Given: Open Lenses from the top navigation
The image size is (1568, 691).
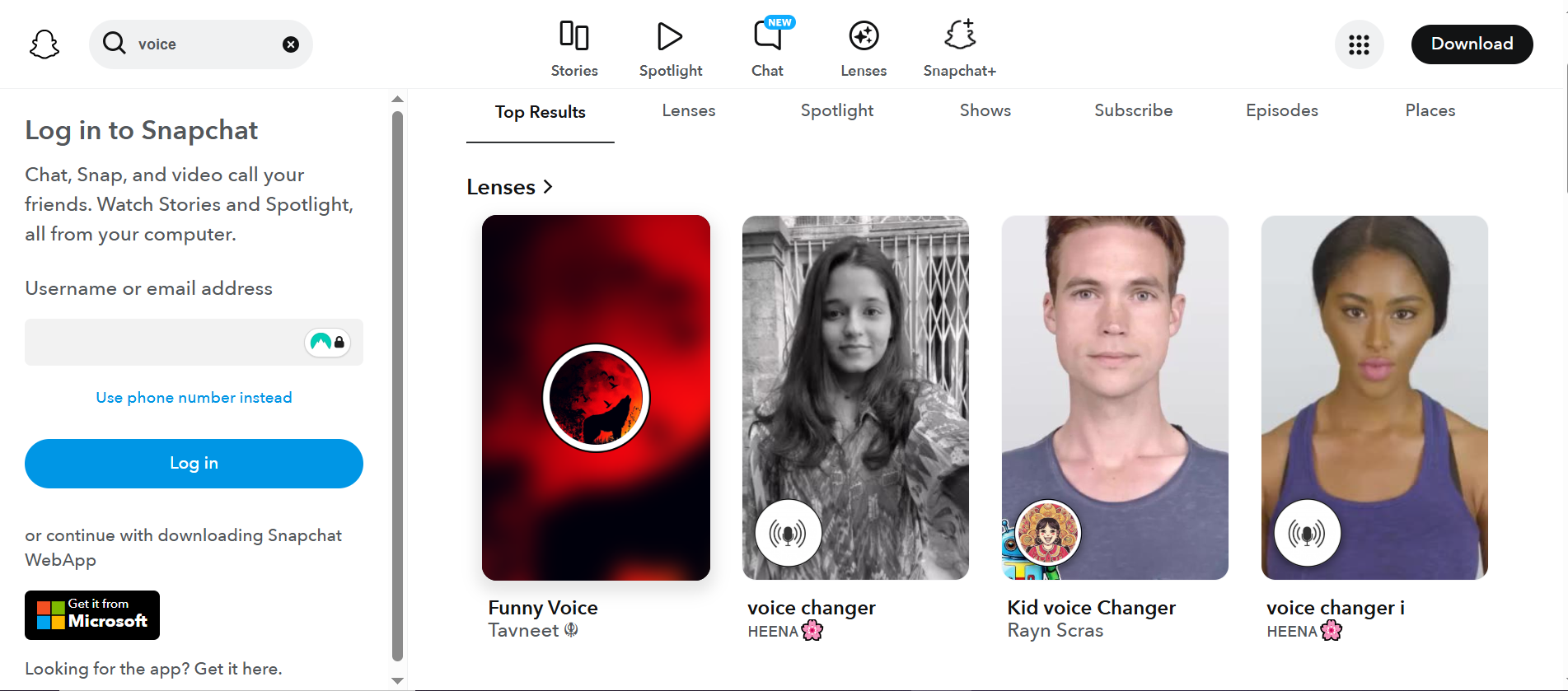Looking at the screenshot, I should 864,48.
